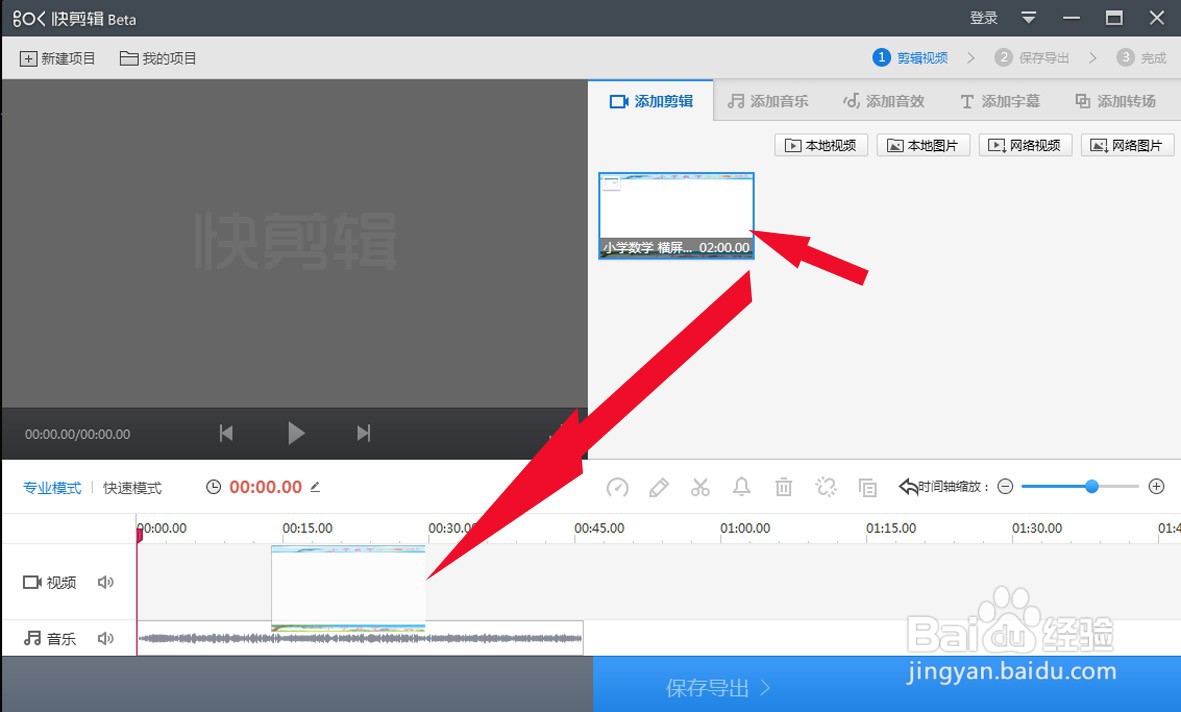This screenshot has width=1181, height=712.
Task: Click the timeline zoom slider handle
Action: [1091, 487]
